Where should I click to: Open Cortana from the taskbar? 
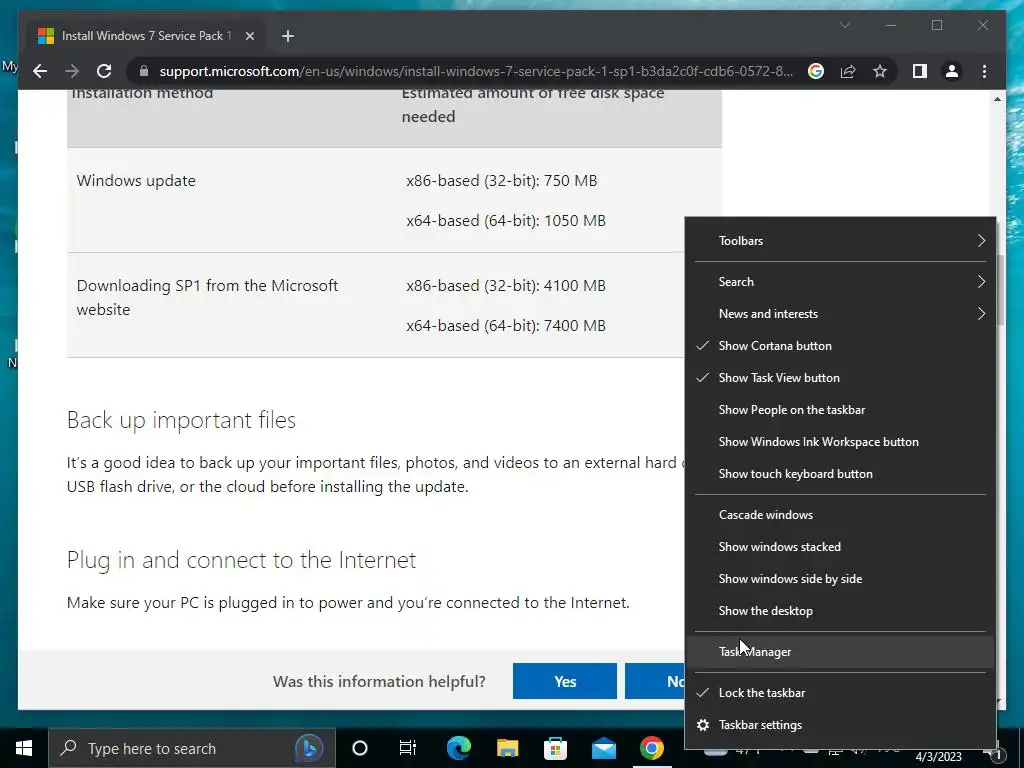coord(360,748)
